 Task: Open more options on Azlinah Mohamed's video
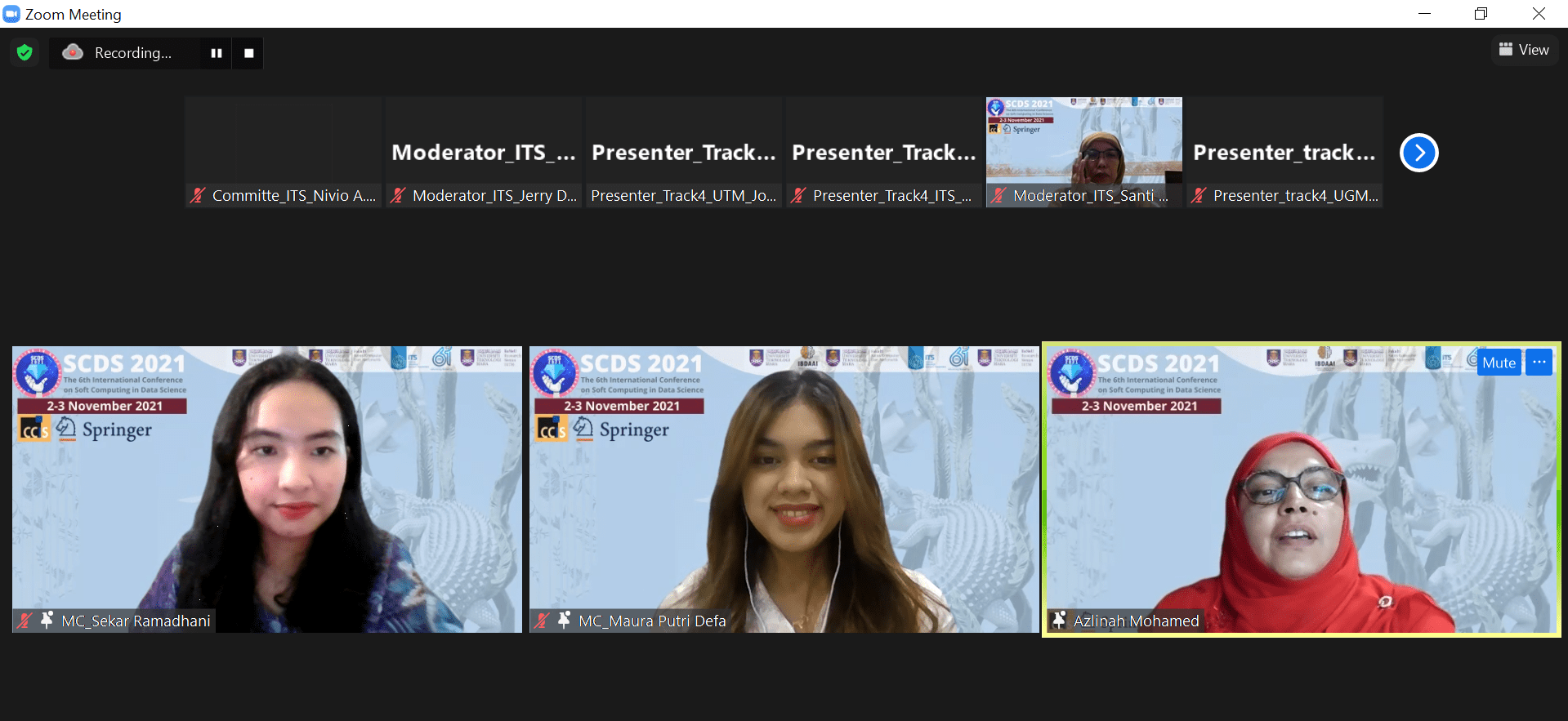(1539, 362)
